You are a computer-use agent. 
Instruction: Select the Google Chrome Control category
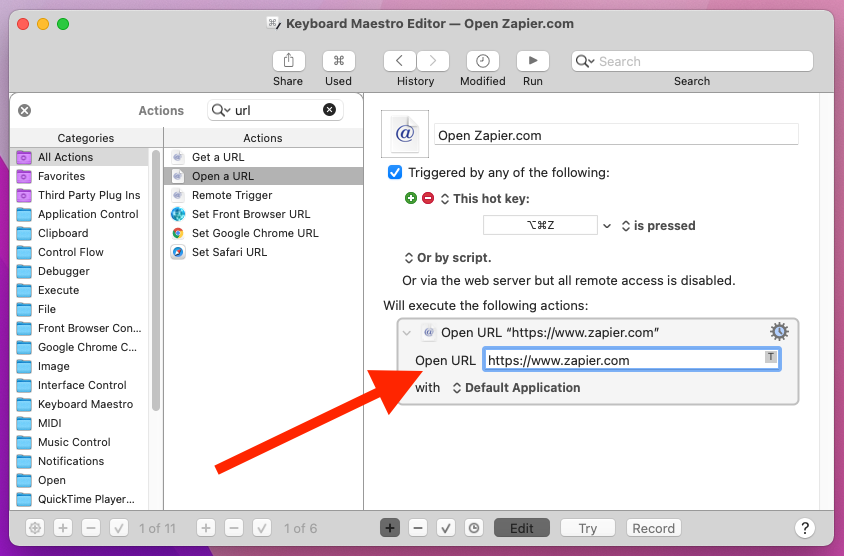[80, 347]
